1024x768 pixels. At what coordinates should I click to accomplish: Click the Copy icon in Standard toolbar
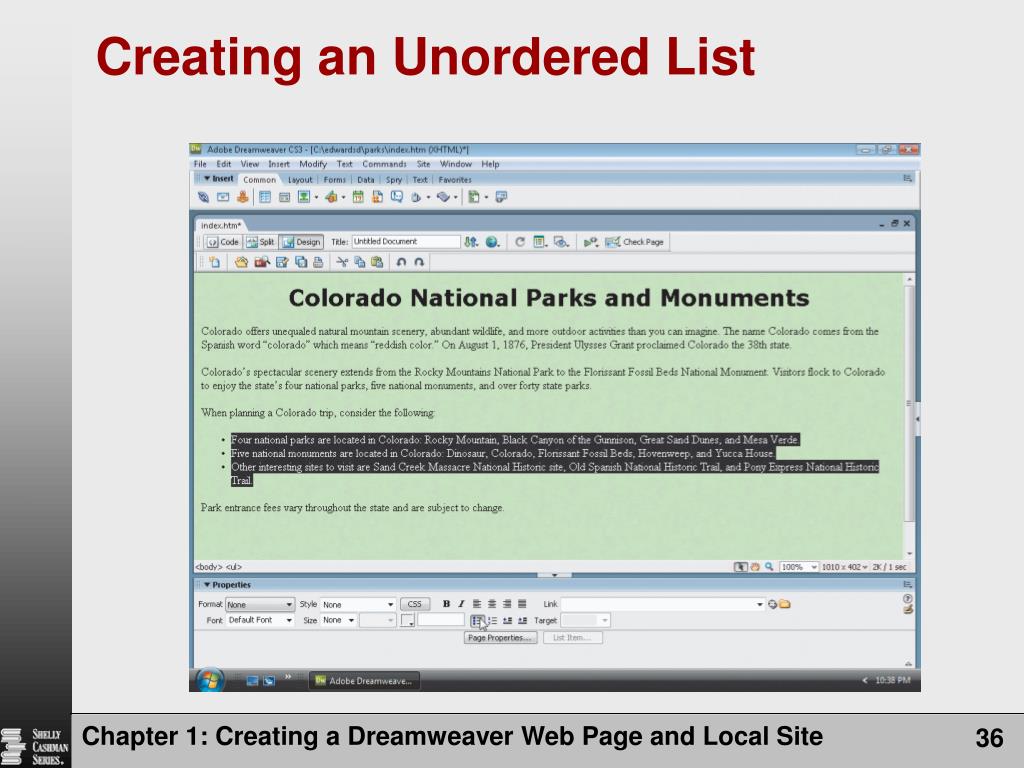click(359, 263)
